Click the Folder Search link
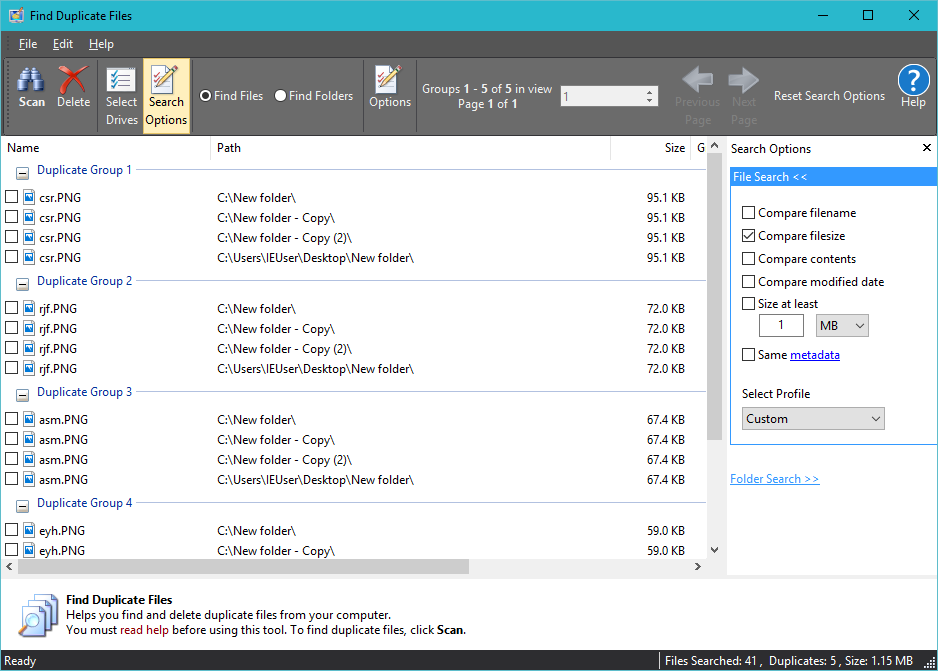 (x=775, y=478)
